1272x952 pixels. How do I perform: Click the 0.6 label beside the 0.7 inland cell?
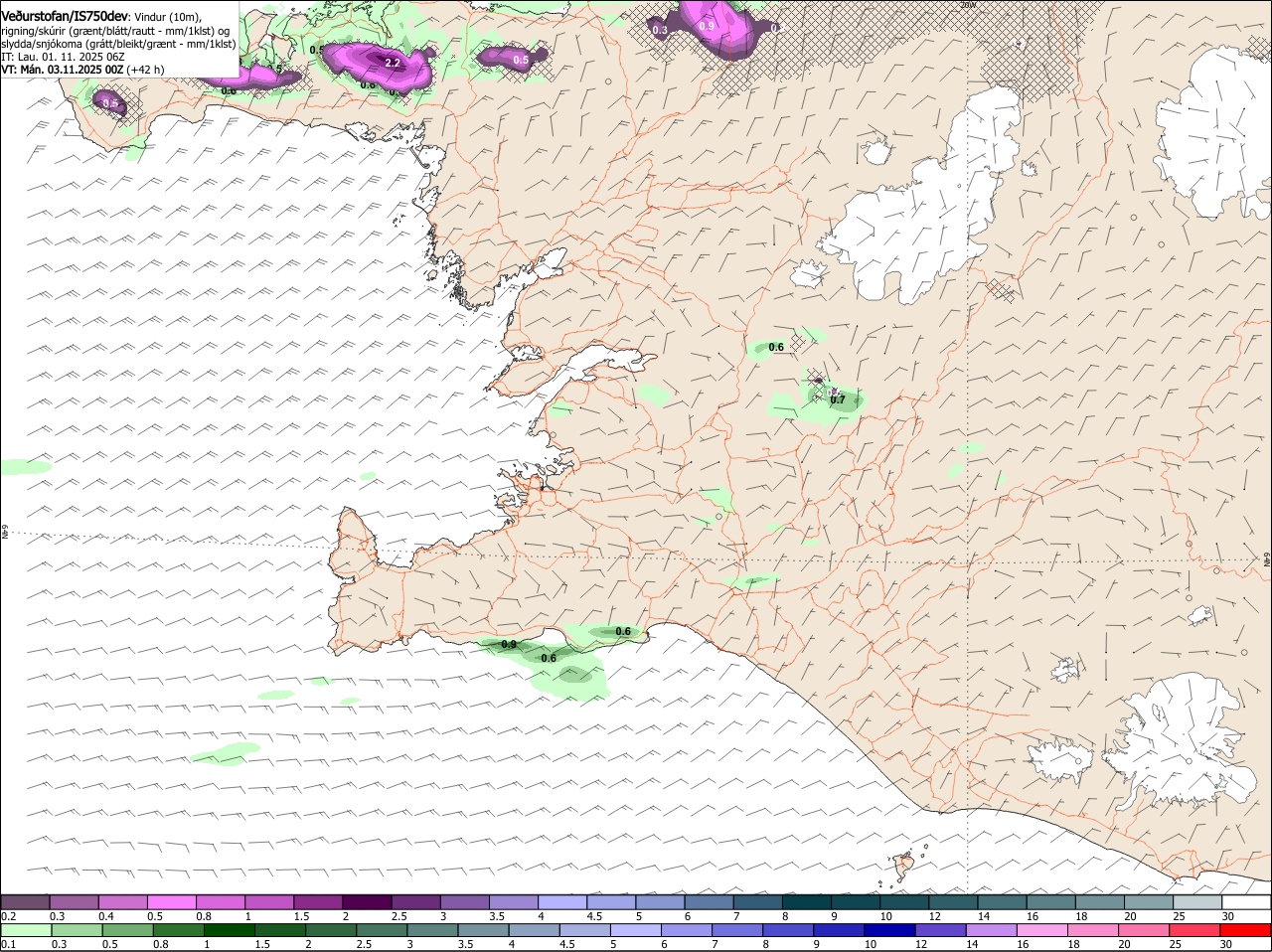776,347
